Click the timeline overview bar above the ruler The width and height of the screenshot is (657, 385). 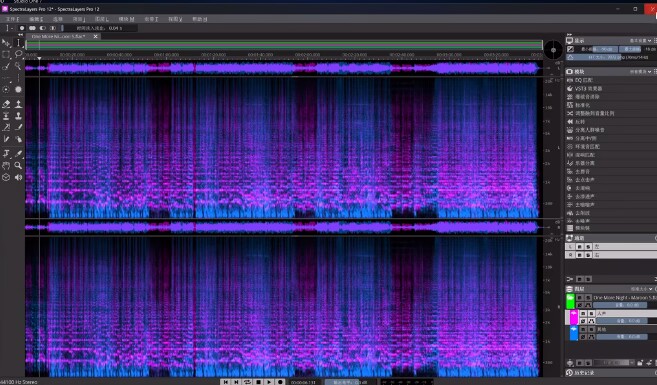click(x=284, y=45)
